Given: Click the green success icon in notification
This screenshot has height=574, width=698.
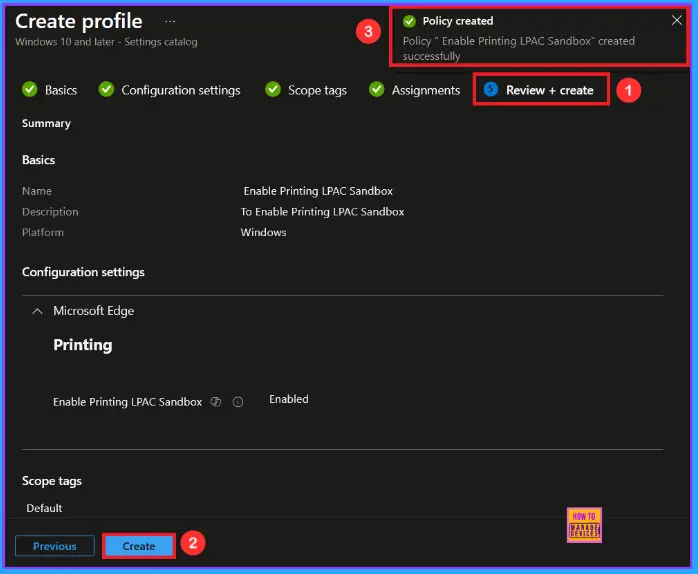Looking at the screenshot, I should point(409,21).
